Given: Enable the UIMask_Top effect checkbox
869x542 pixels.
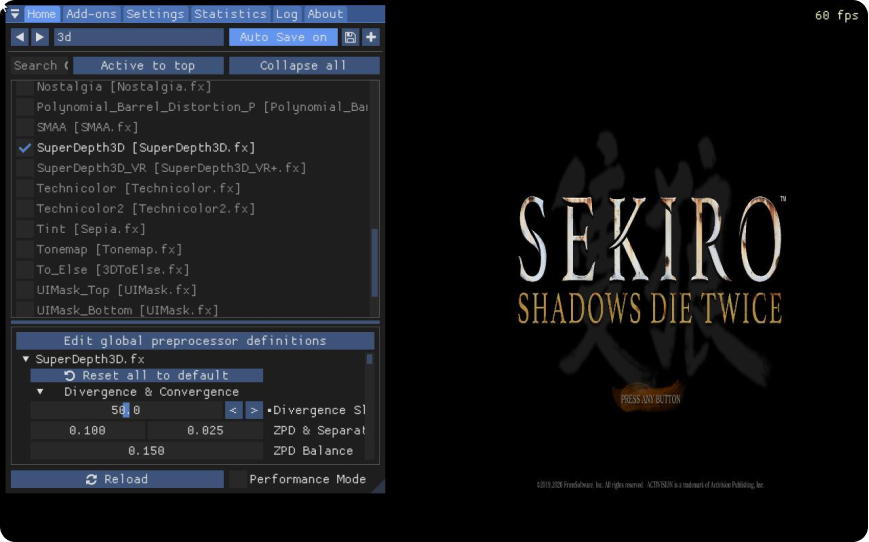Looking at the screenshot, I should pyautogui.click(x=24, y=290).
